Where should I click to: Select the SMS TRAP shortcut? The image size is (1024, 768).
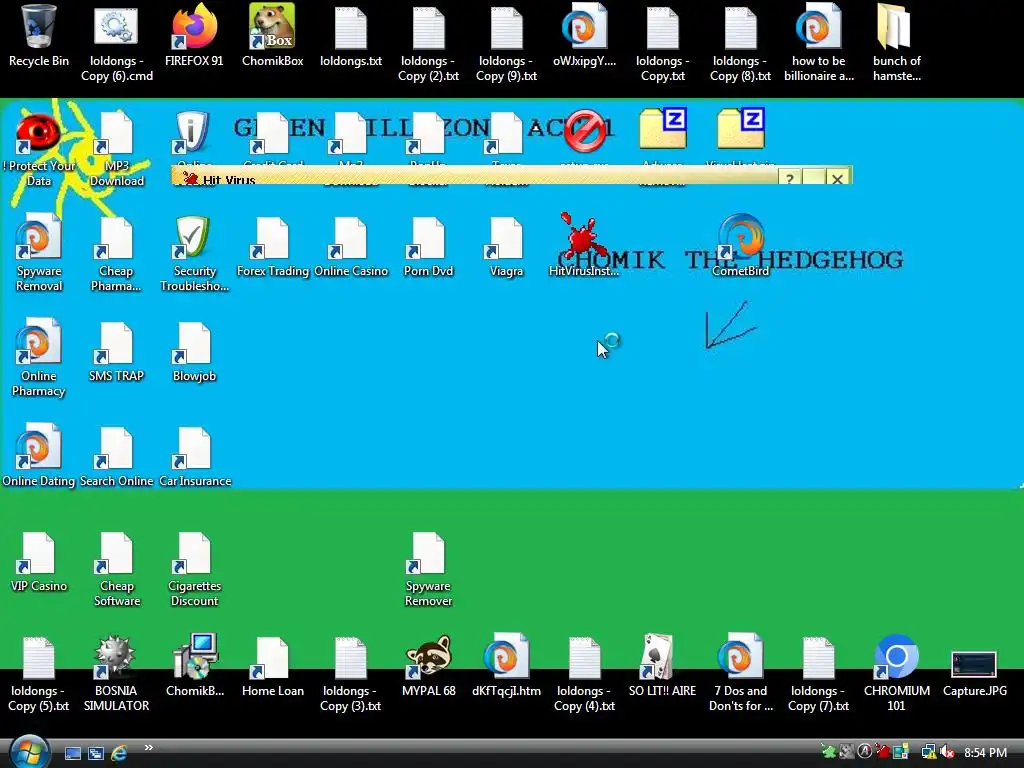point(116,351)
